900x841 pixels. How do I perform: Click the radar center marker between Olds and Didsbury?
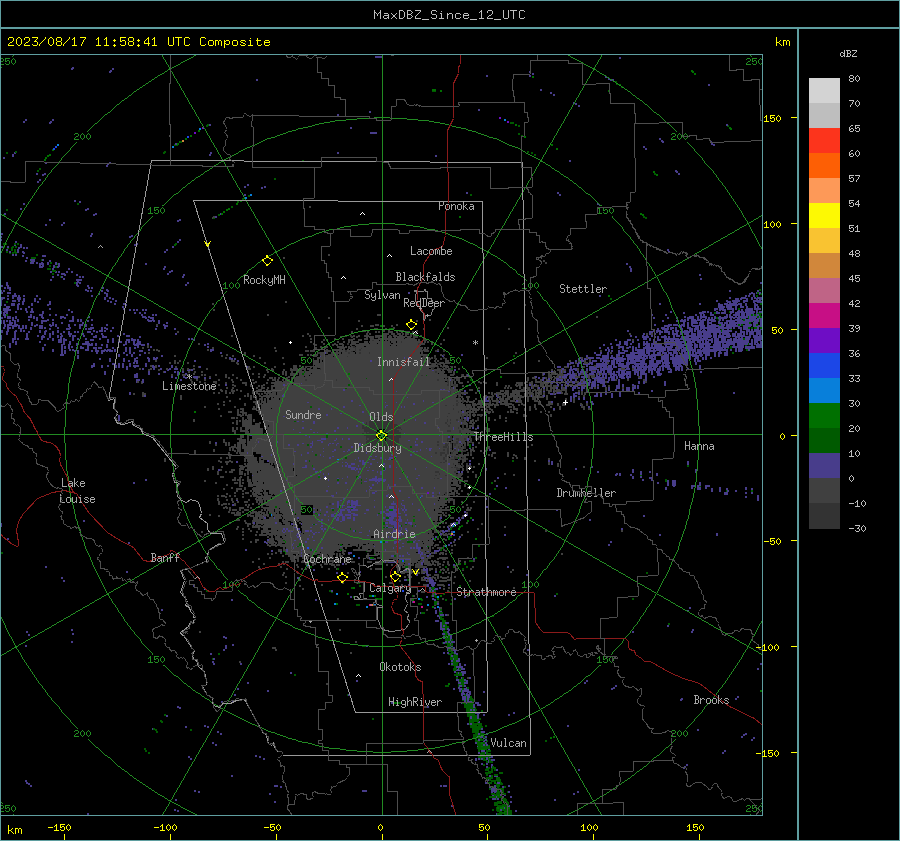(381, 435)
